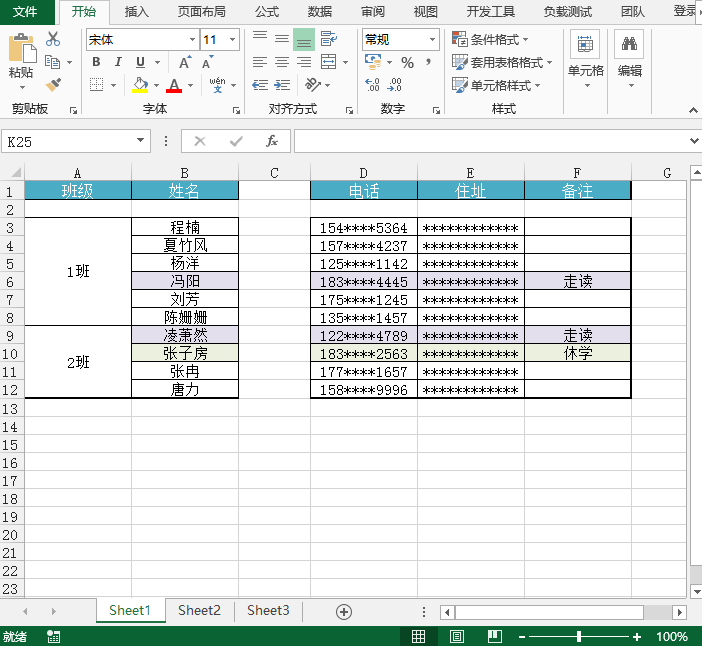Click the percent style button
Viewport: 702px width, 646px height.
[407, 62]
